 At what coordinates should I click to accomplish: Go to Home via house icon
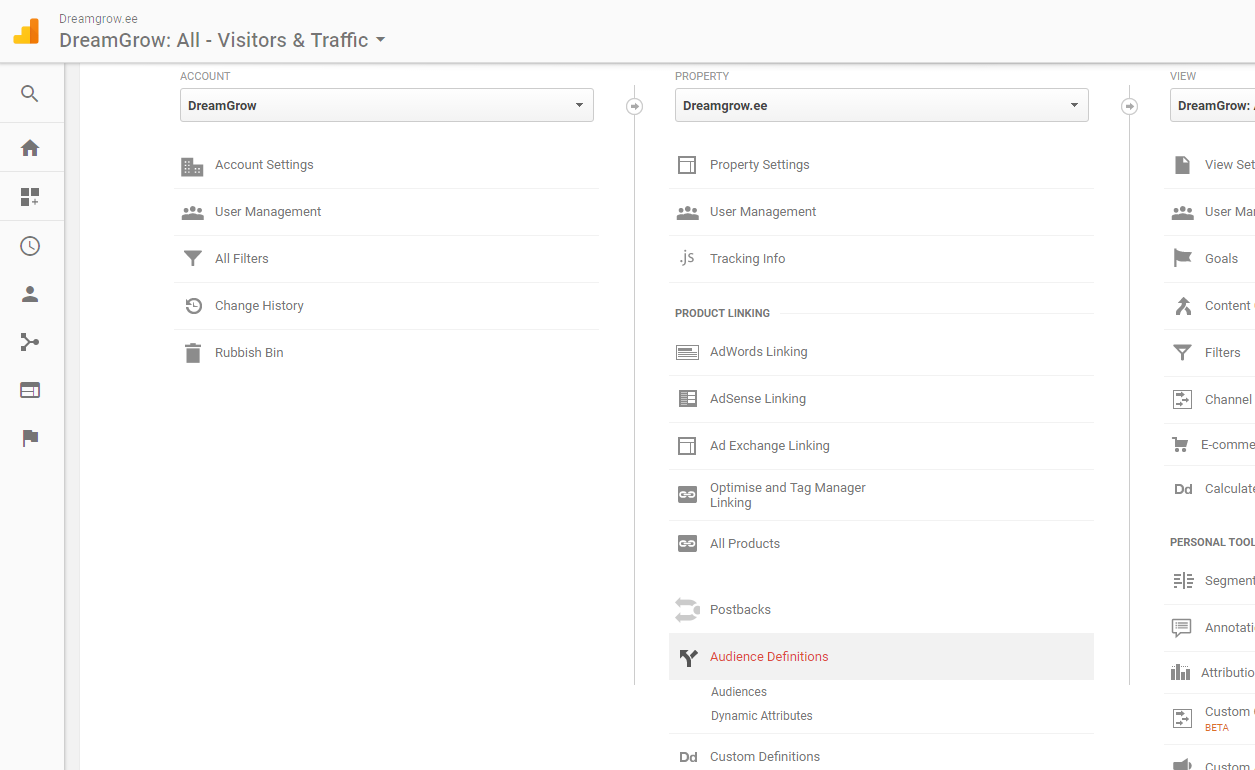tap(30, 148)
